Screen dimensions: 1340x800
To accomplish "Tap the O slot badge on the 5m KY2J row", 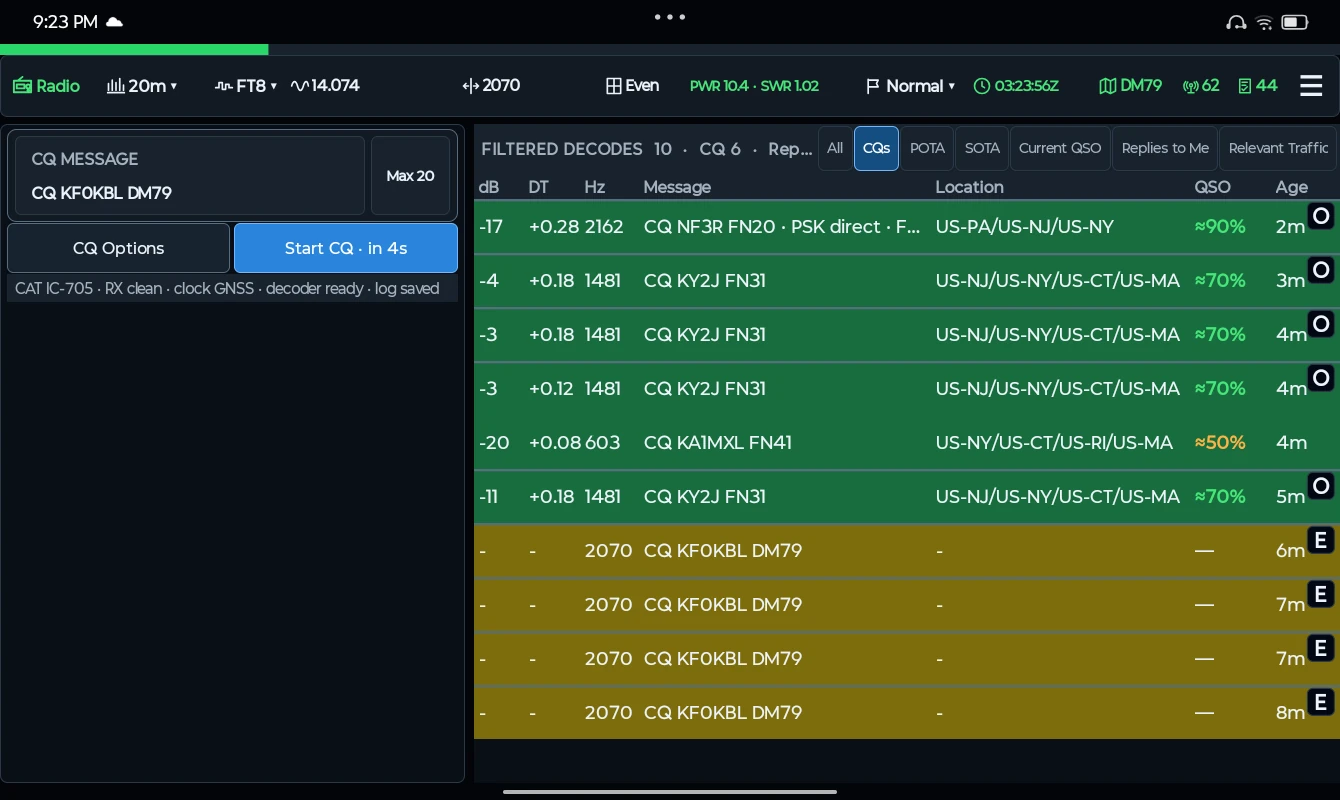I will click(x=1321, y=486).
